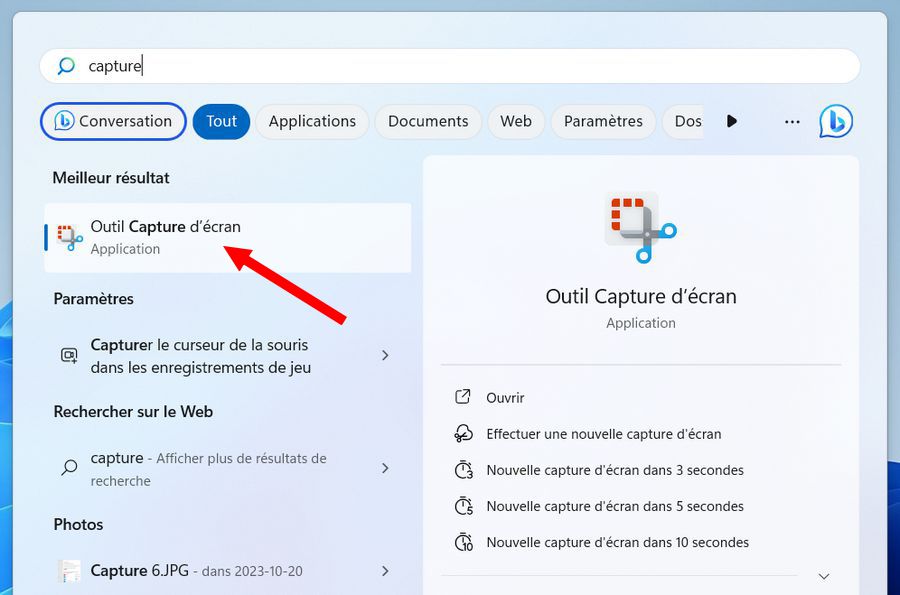Open the three-dots more options menu
The height and width of the screenshot is (595, 900).
(792, 122)
